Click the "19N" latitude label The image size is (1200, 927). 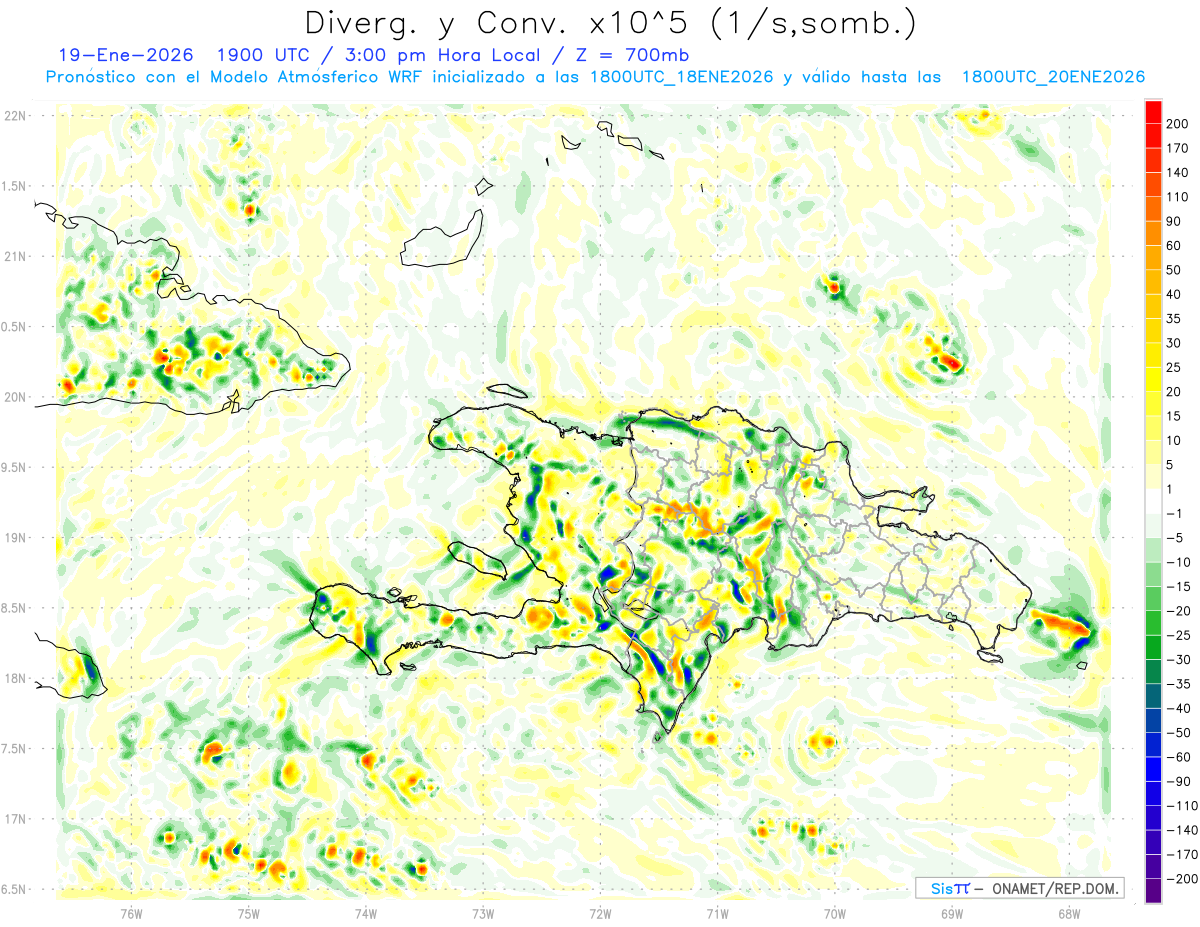pyautogui.click(x=15, y=538)
